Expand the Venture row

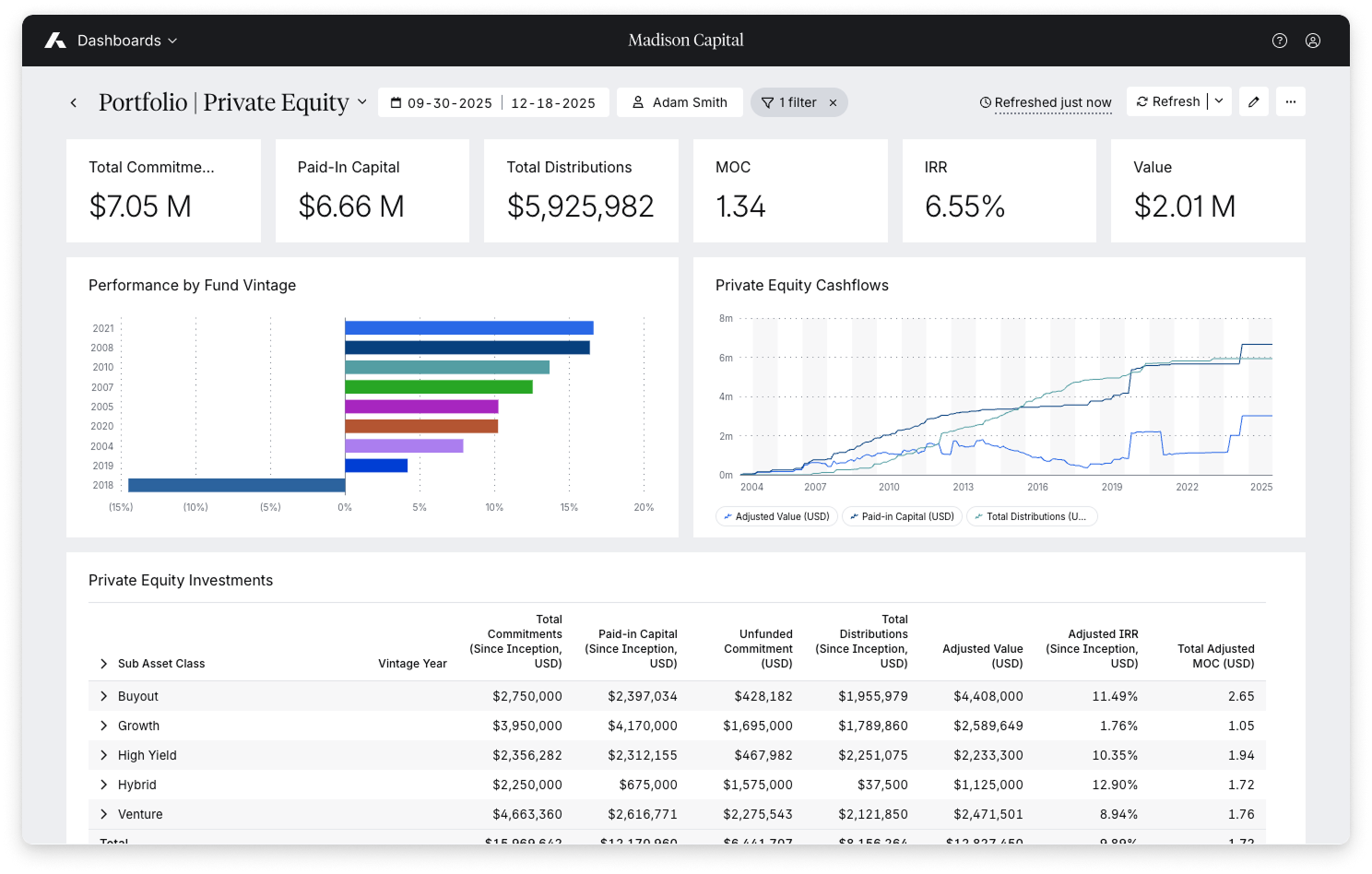tap(103, 814)
